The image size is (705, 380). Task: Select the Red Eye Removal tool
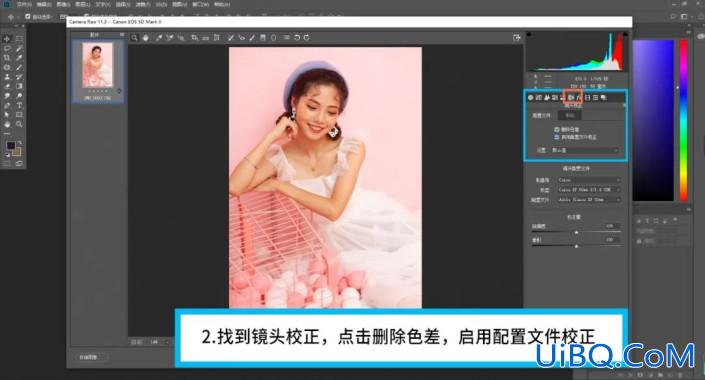pyautogui.click(x=242, y=38)
